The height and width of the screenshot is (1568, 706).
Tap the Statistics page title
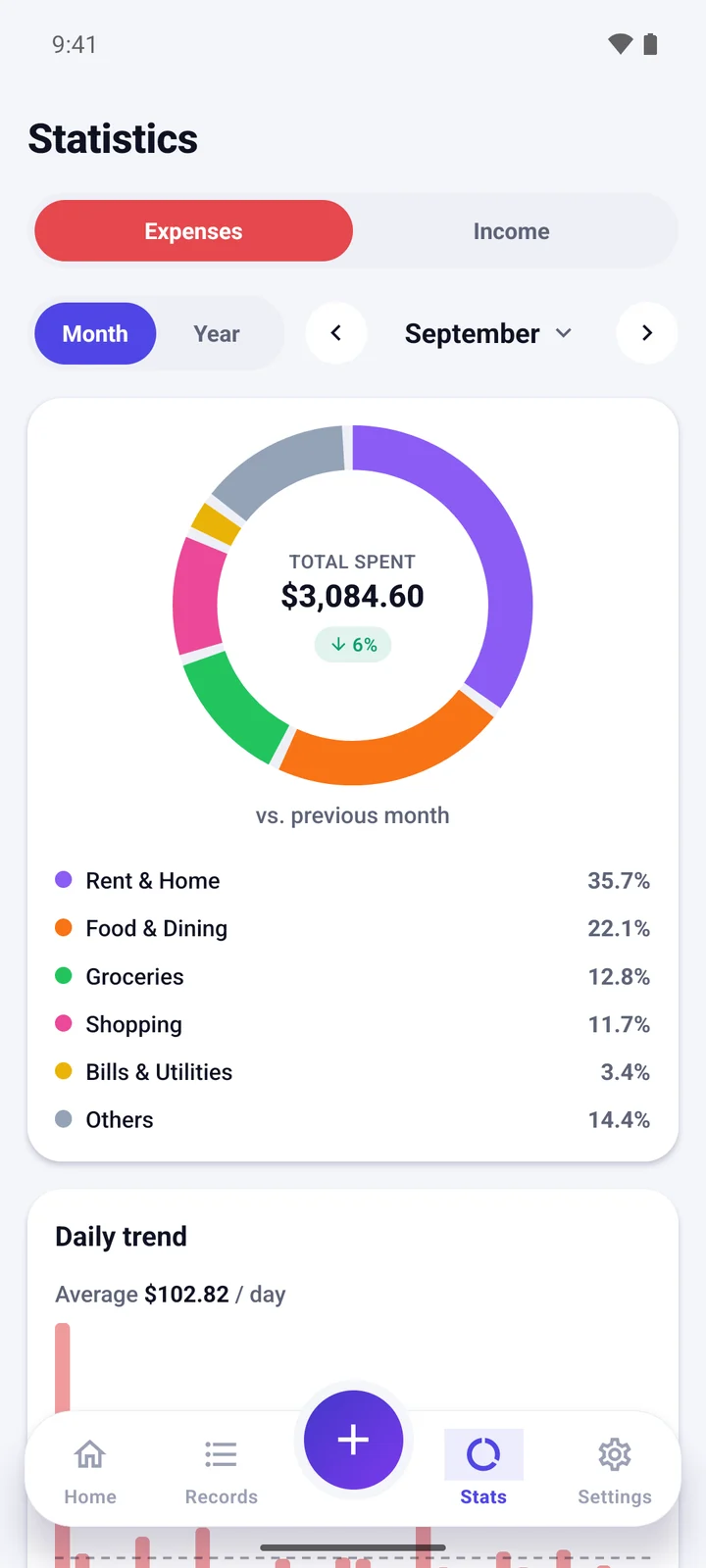(x=113, y=139)
